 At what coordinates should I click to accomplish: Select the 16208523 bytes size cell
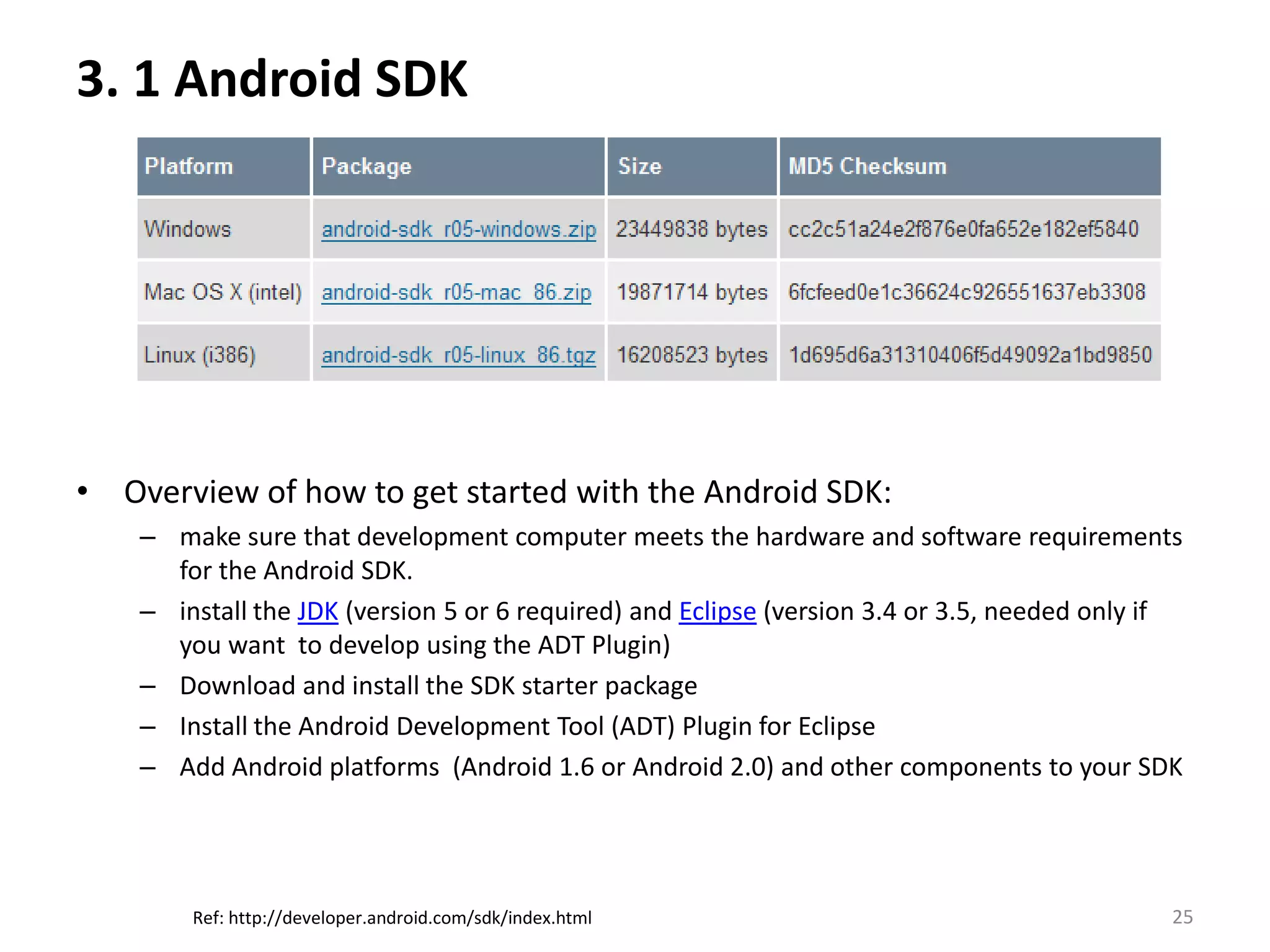pyautogui.click(x=692, y=353)
